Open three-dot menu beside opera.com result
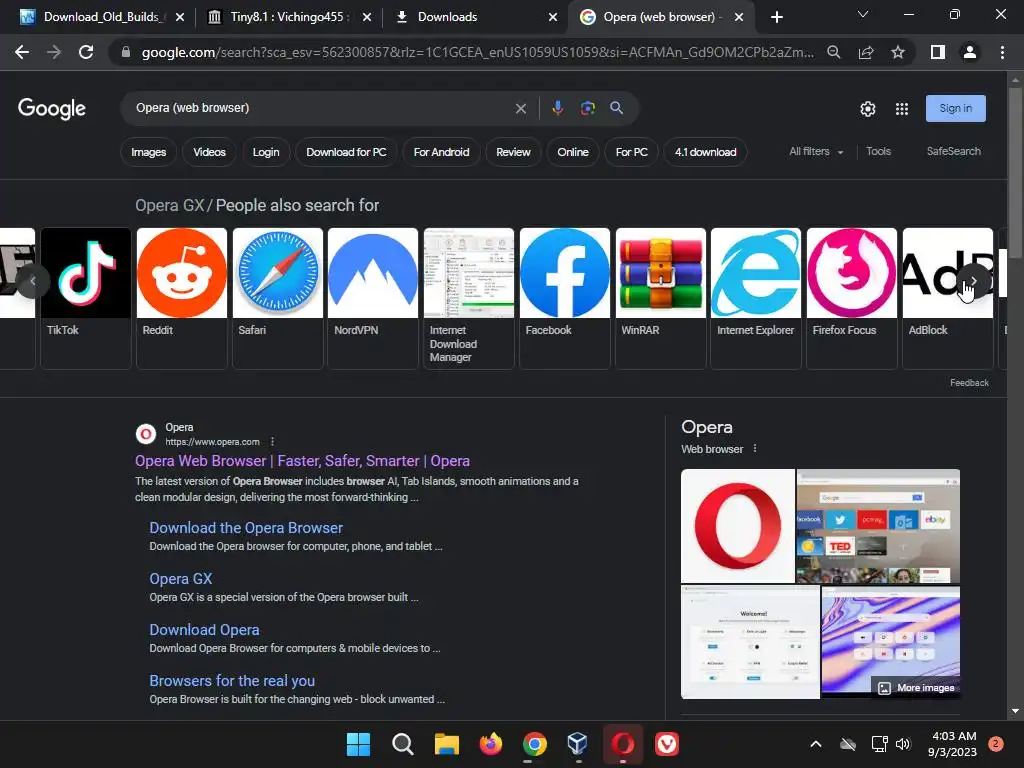Viewport: 1024px width, 768px height. coord(272,442)
